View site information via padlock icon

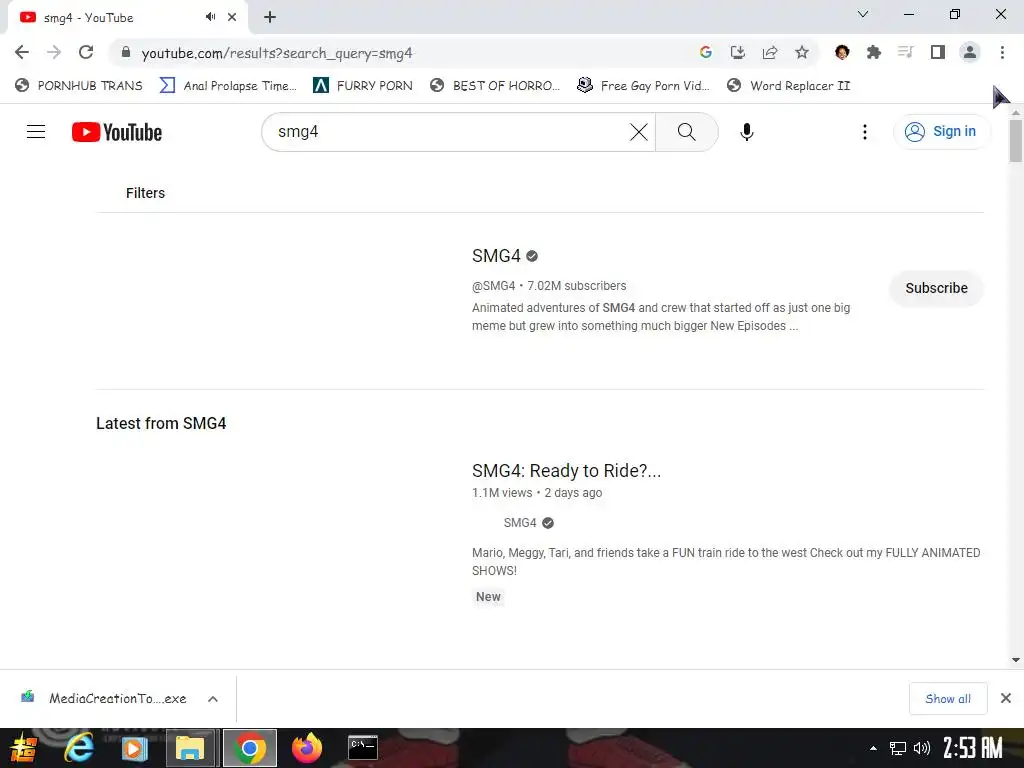click(126, 52)
